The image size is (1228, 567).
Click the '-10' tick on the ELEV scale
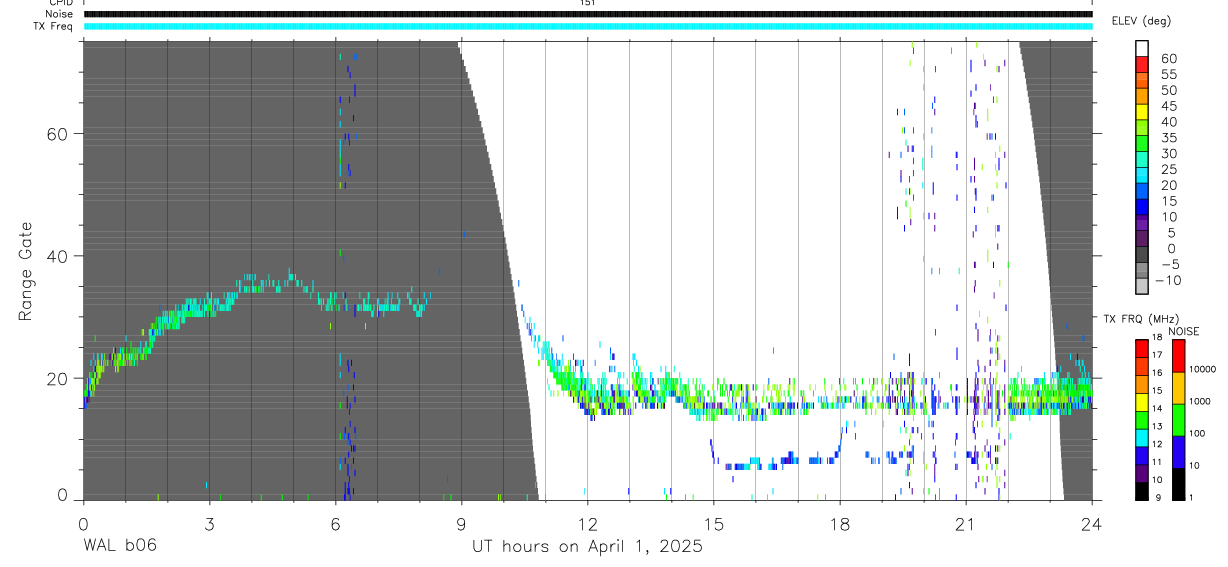click(x=1170, y=280)
